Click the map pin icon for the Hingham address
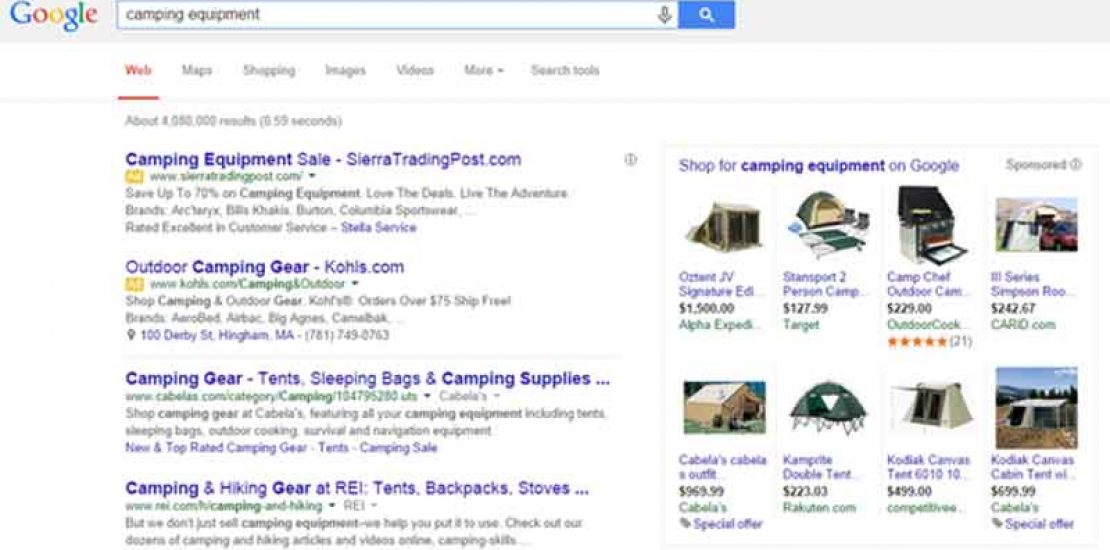 click(131, 336)
